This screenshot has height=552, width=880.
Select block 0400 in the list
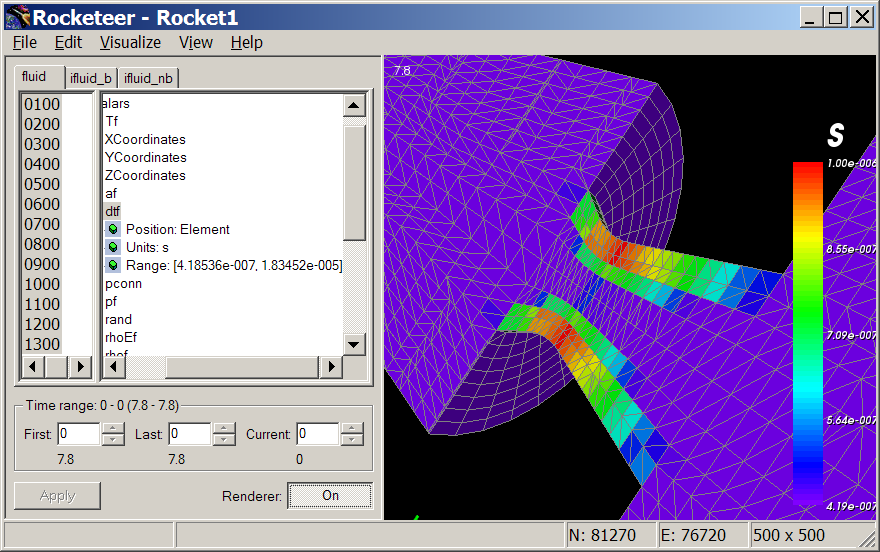click(42, 164)
